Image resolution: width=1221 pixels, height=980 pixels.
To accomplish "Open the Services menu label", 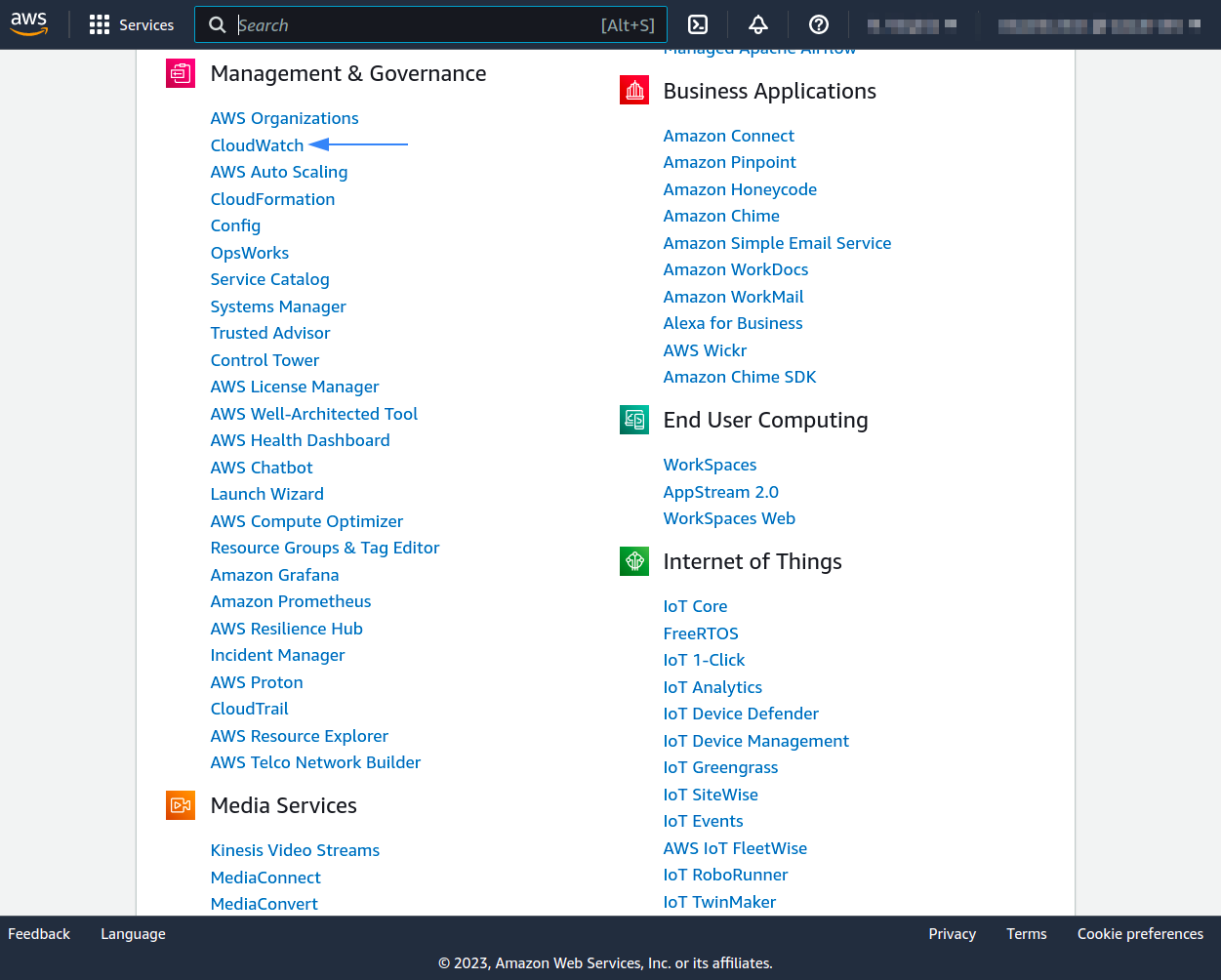I will pyautogui.click(x=146, y=25).
